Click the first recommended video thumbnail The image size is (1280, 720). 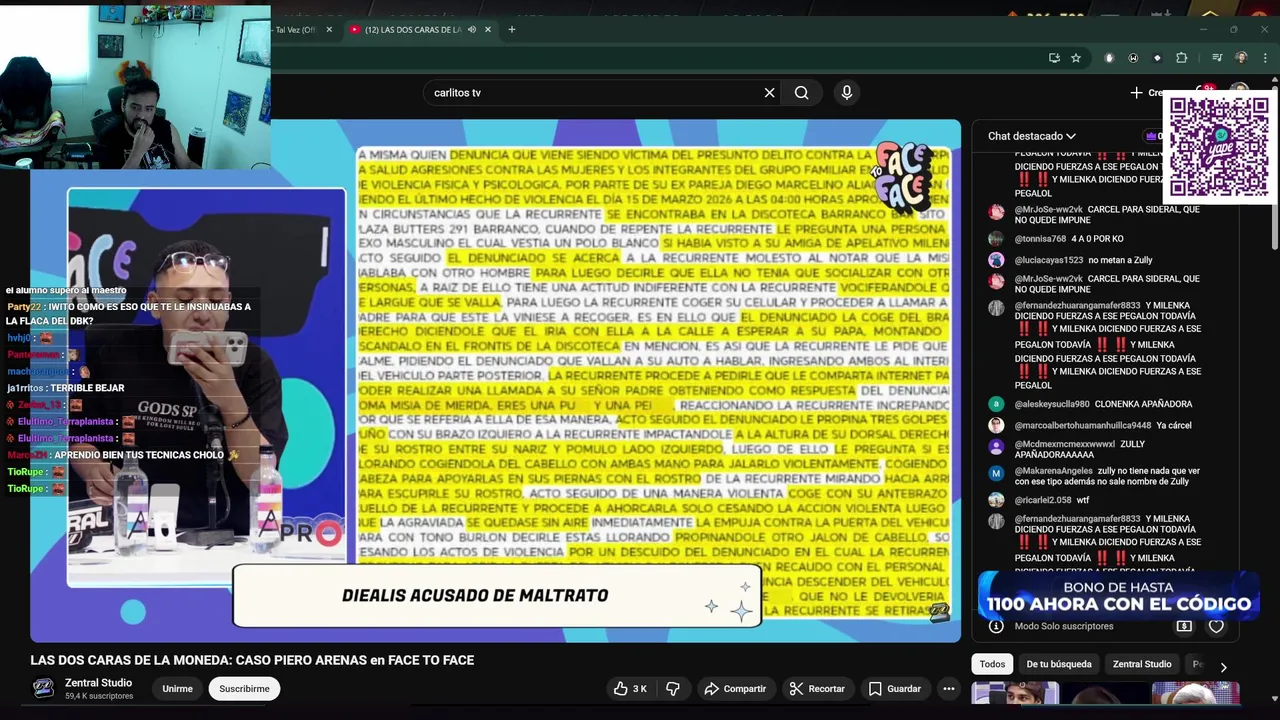pos(1015,692)
